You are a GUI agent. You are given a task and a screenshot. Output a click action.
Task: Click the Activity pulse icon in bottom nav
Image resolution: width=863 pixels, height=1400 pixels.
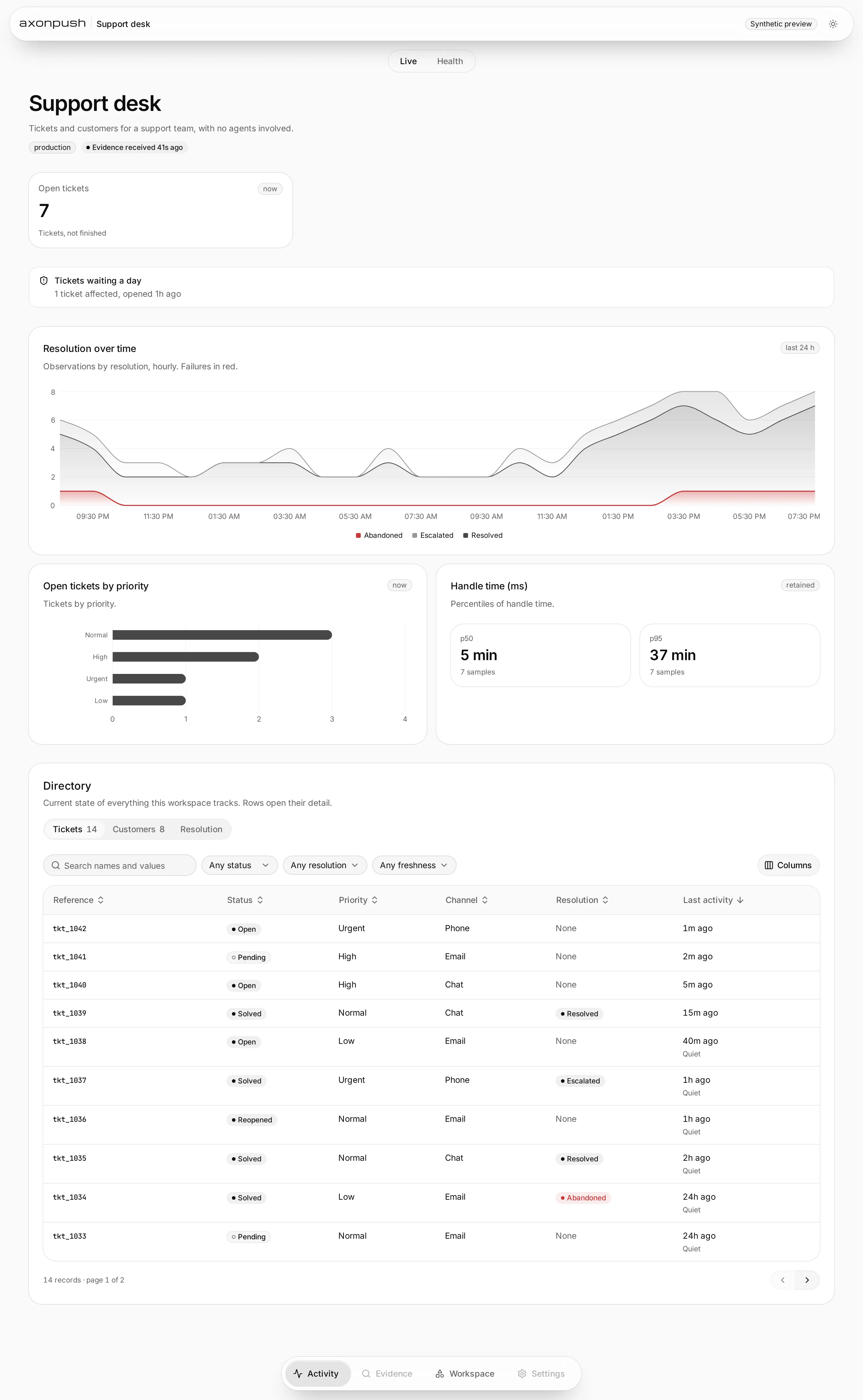point(298,1373)
